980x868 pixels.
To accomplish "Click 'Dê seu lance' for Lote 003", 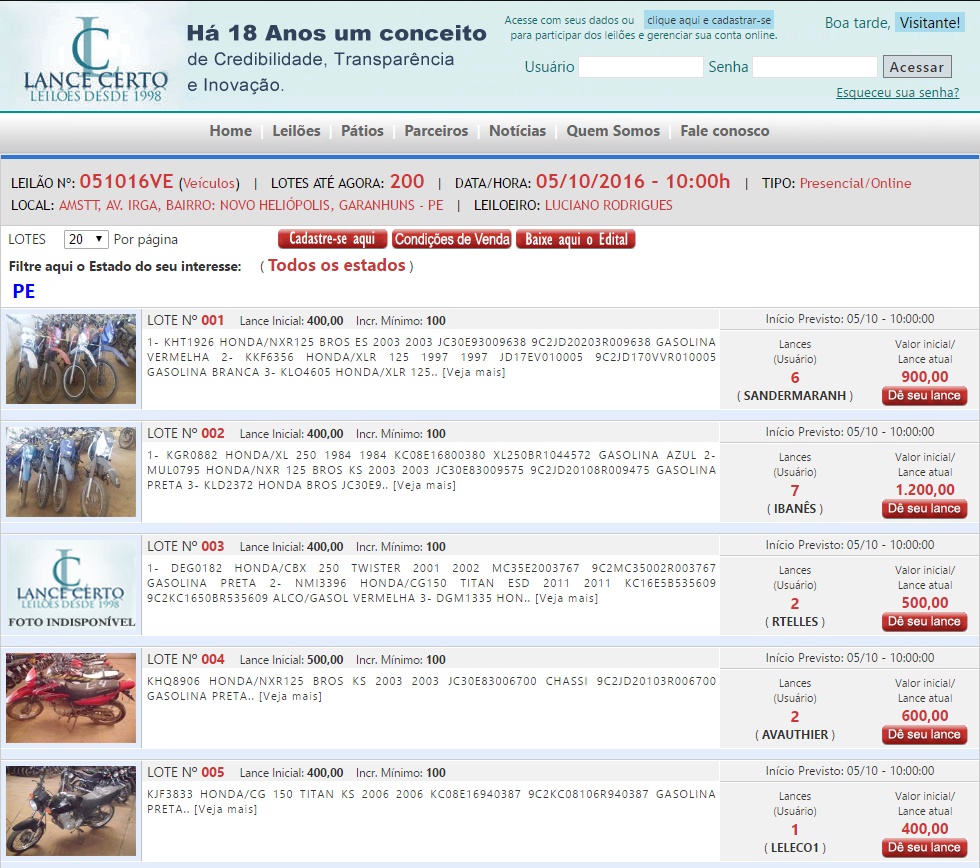I will (924, 622).
